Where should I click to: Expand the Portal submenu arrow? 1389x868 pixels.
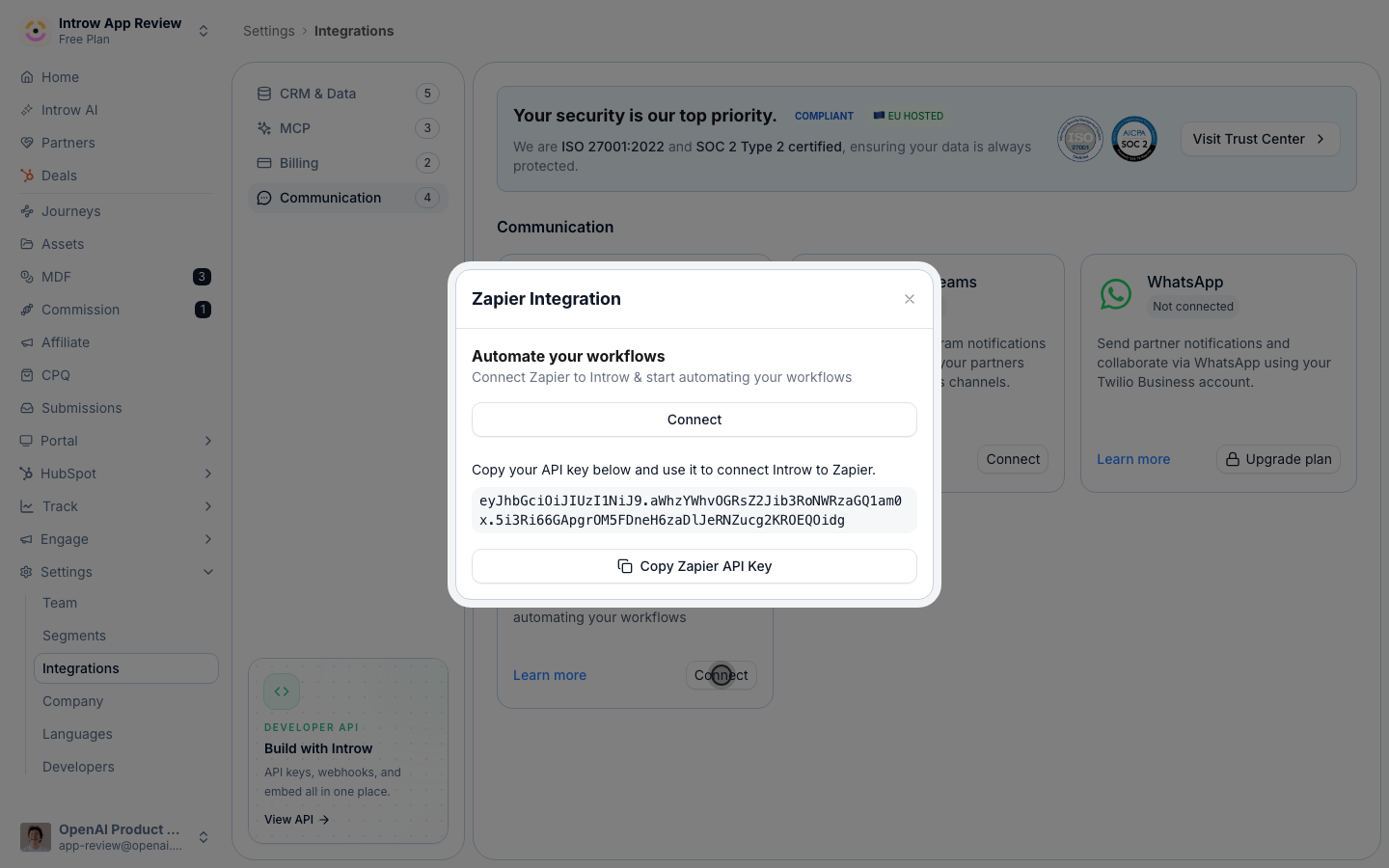pos(208,441)
